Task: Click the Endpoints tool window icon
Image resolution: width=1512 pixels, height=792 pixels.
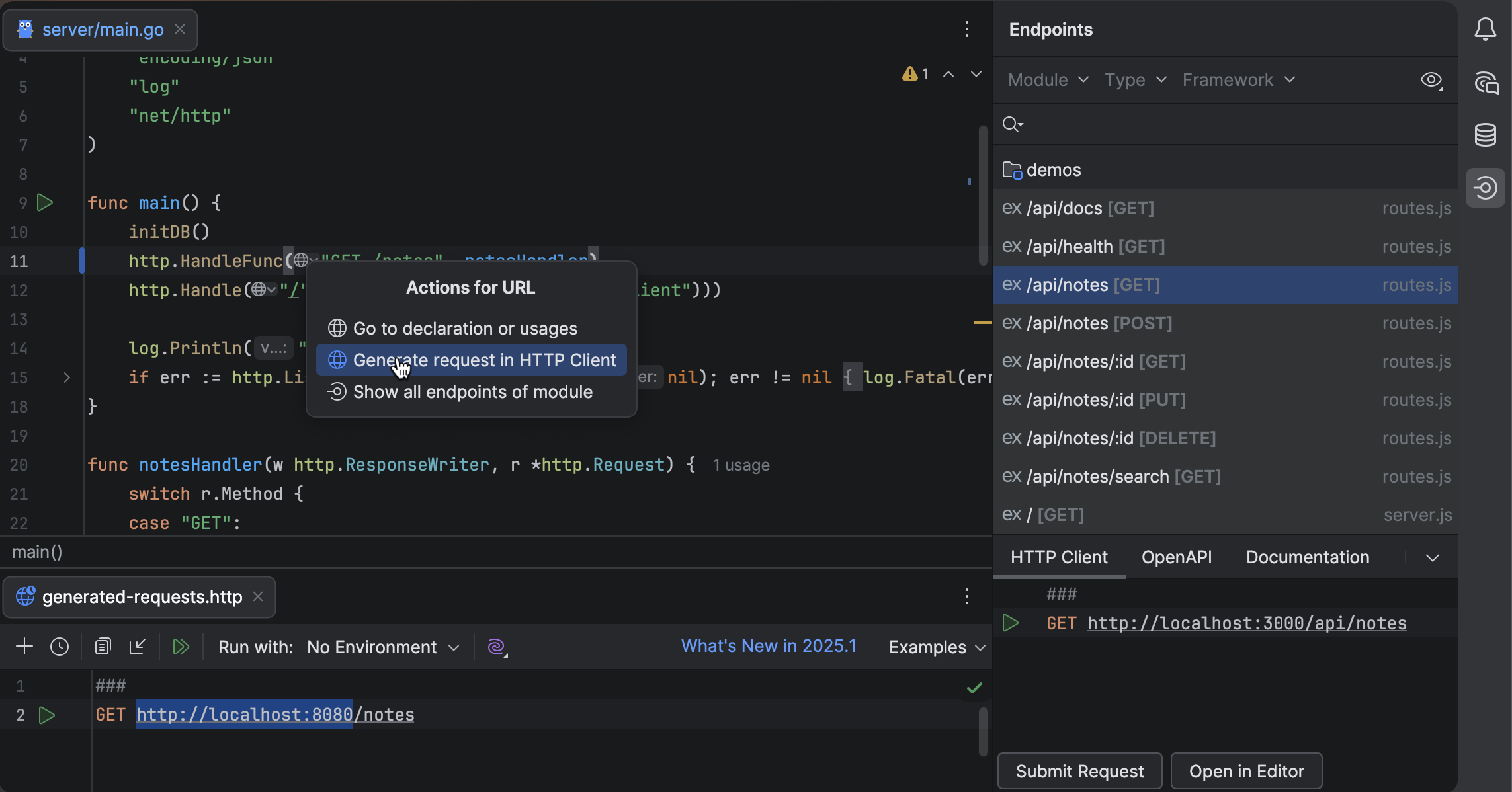Action: pyautogui.click(x=1485, y=188)
